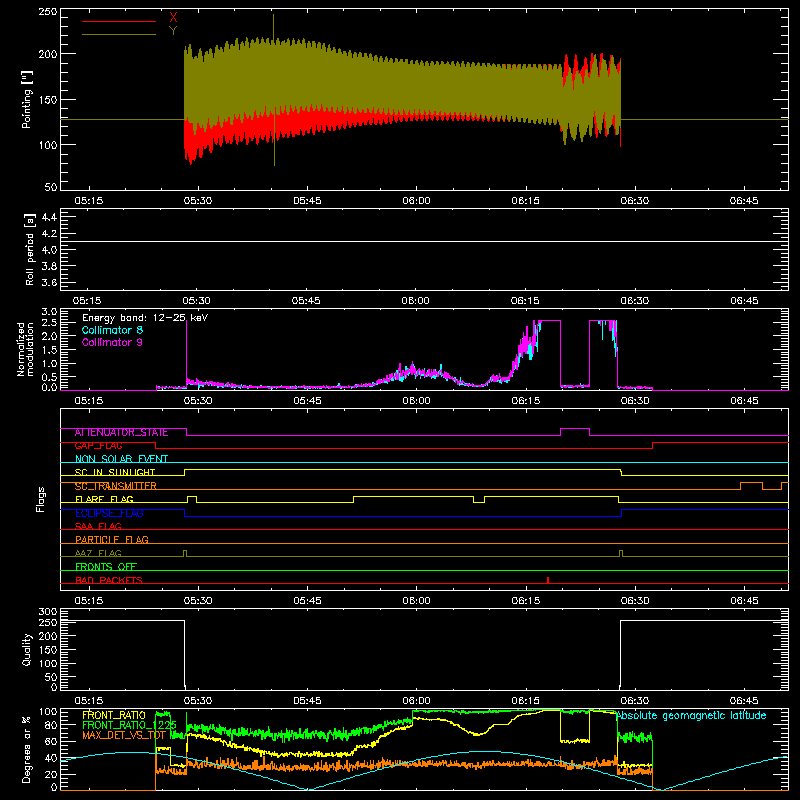Click the olive Y legend label
This screenshot has height=800, width=800.
click(x=173, y=31)
